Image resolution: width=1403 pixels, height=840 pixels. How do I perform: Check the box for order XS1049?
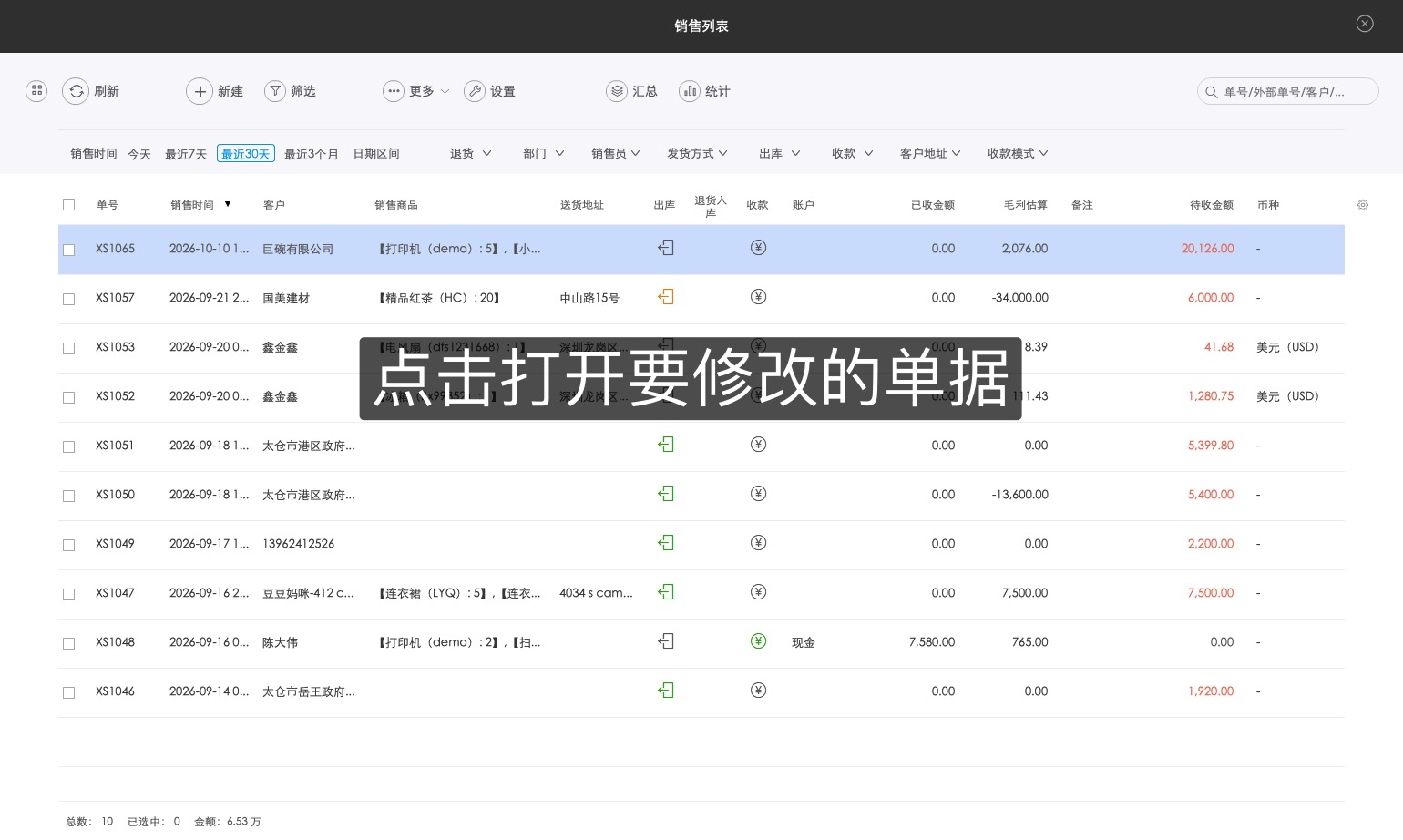pos(68,545)
